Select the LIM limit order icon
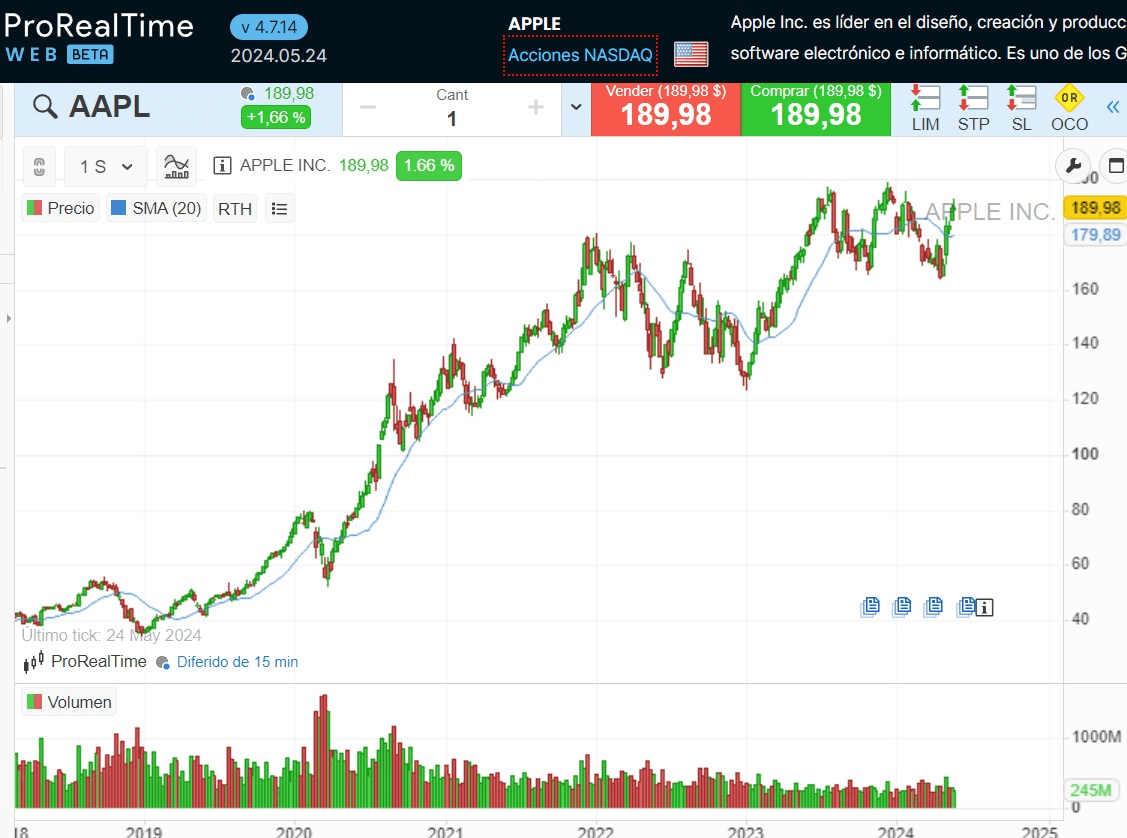The image size is (1127, 838). 925,108
